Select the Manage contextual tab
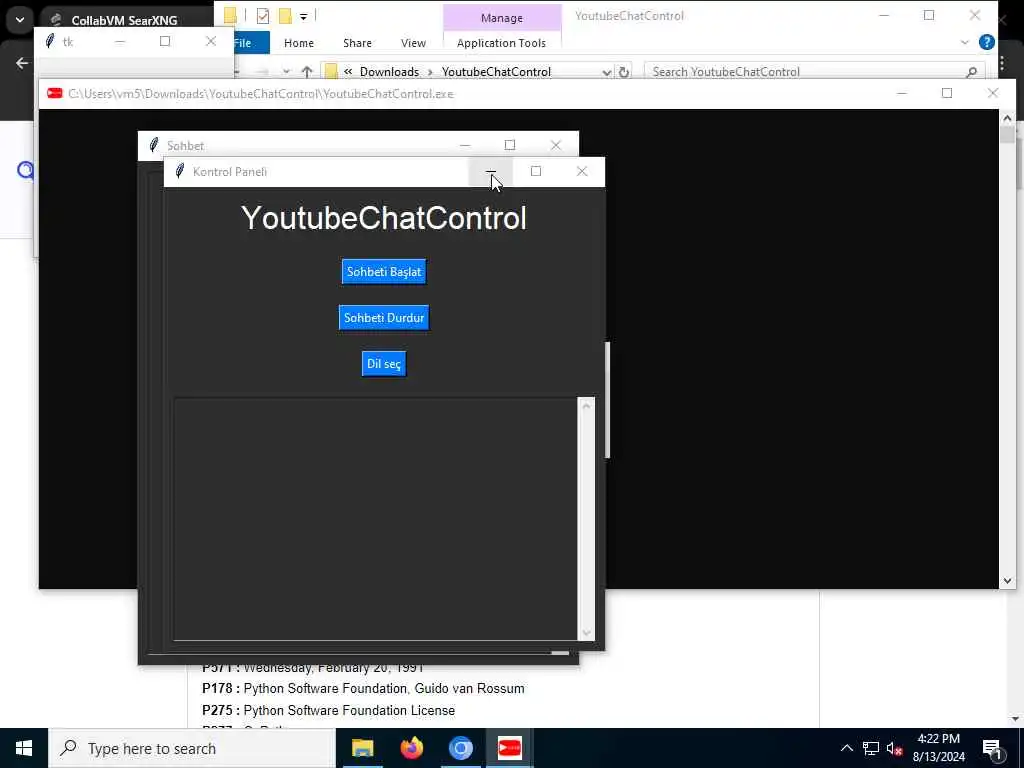 tap(502, 18)
